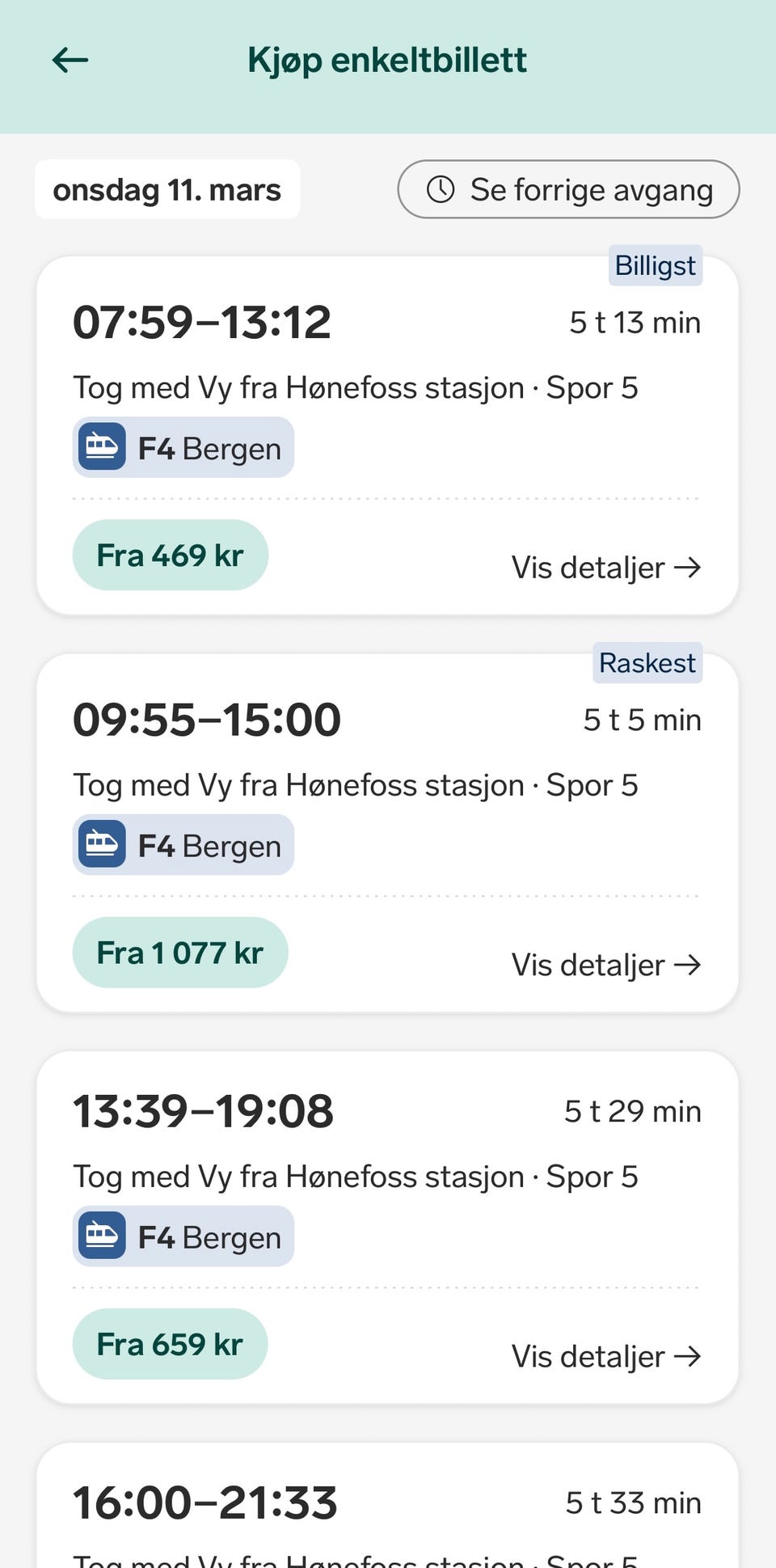Tap train icon on the 09:55 departure

tap(102, 844)
